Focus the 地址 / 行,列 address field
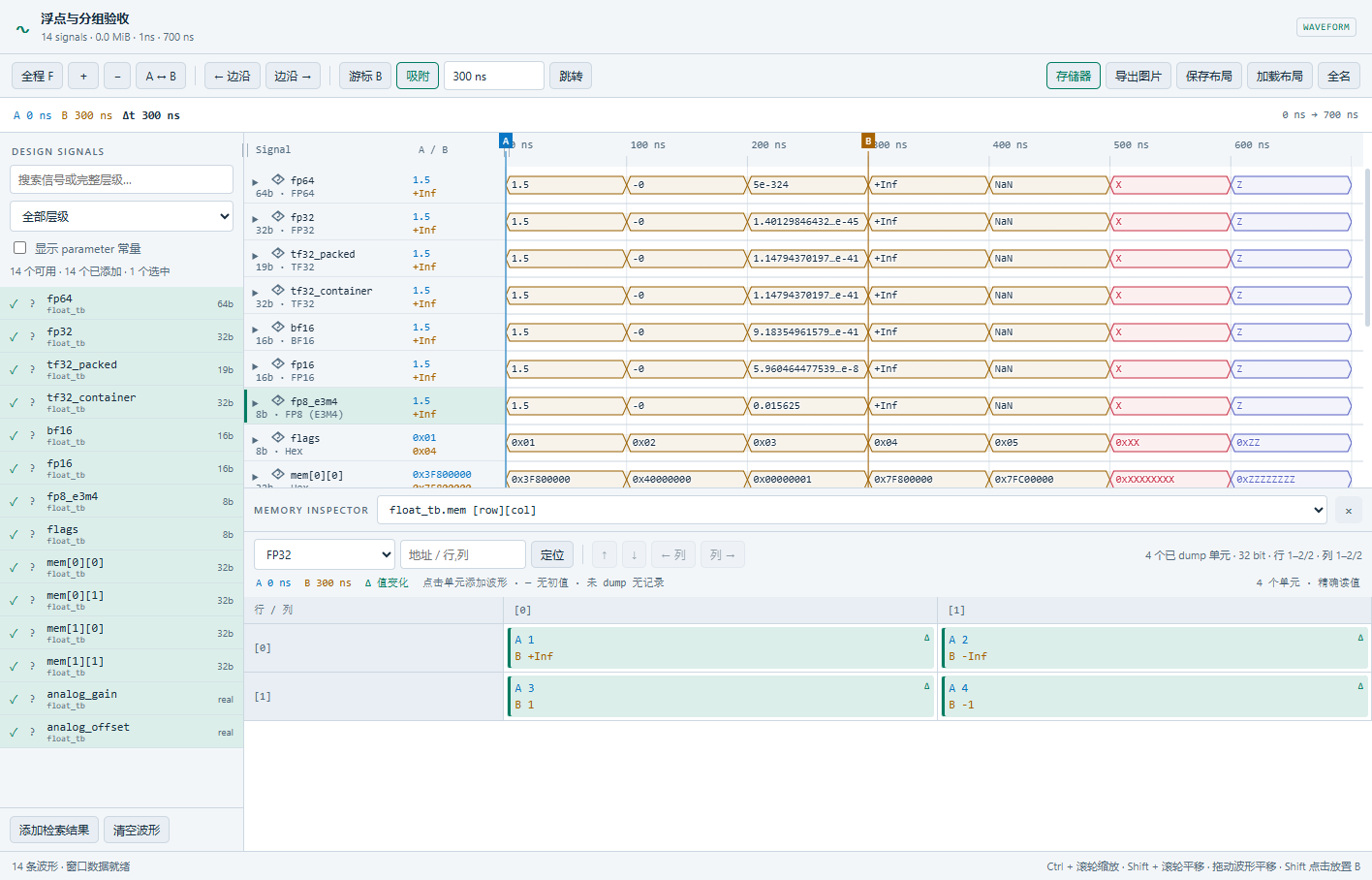This screenshot has width=1372, height=880. click(463, 554)
